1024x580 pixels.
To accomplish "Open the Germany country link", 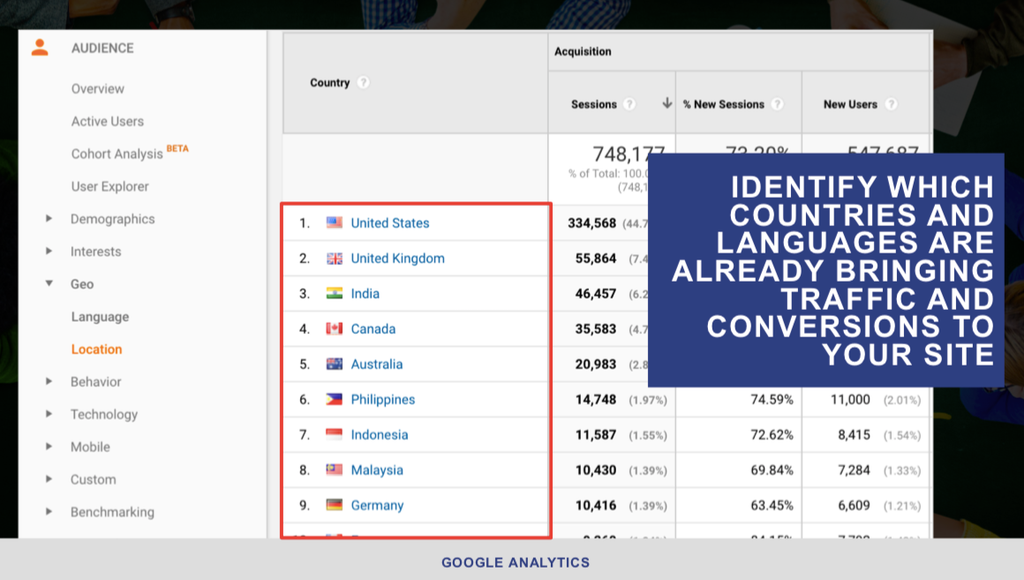I will coord(377,506).
